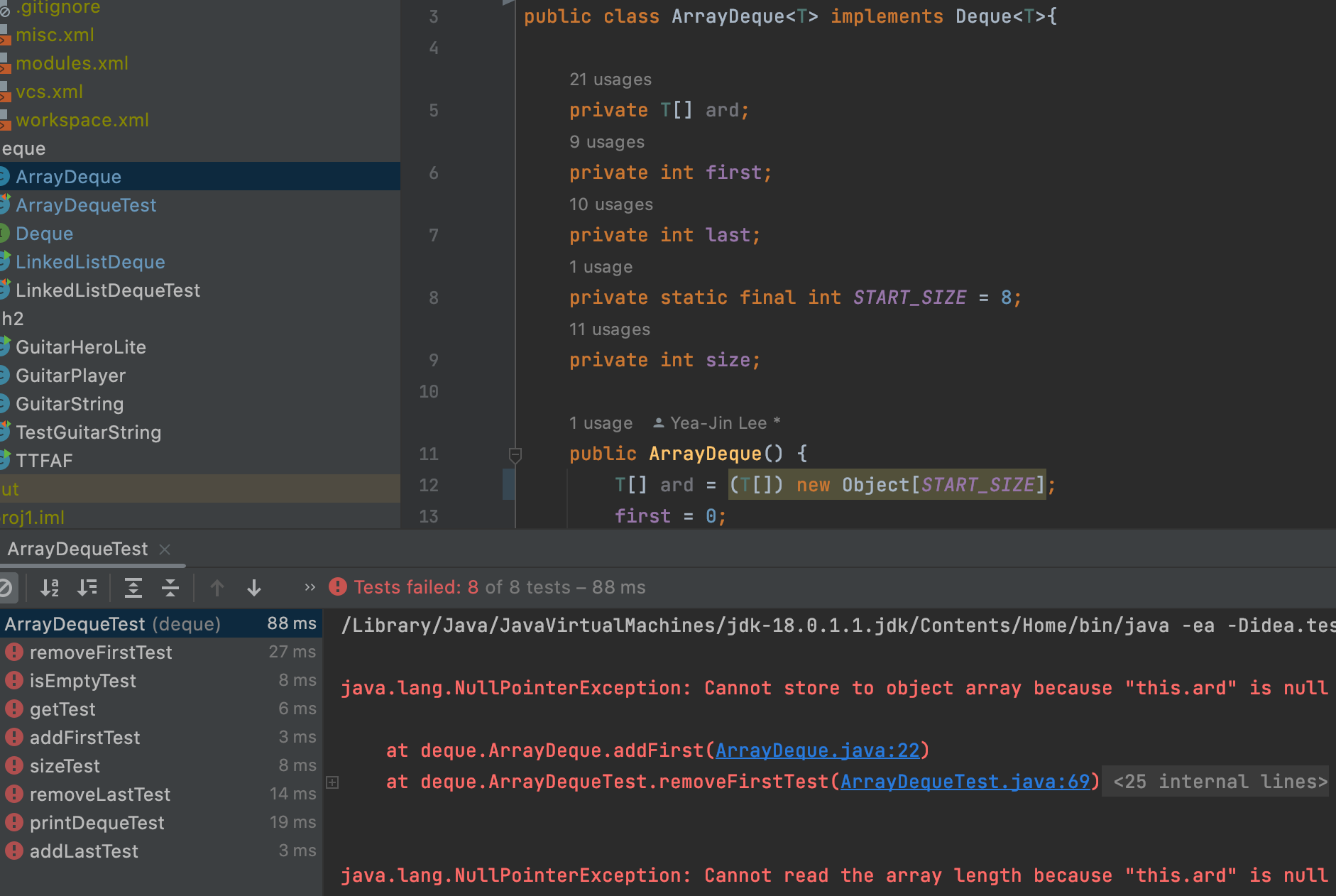Open the ArrayDequeTest.java:69 stack trace link
Viewport: 1336px width, 896px height.
965,782
